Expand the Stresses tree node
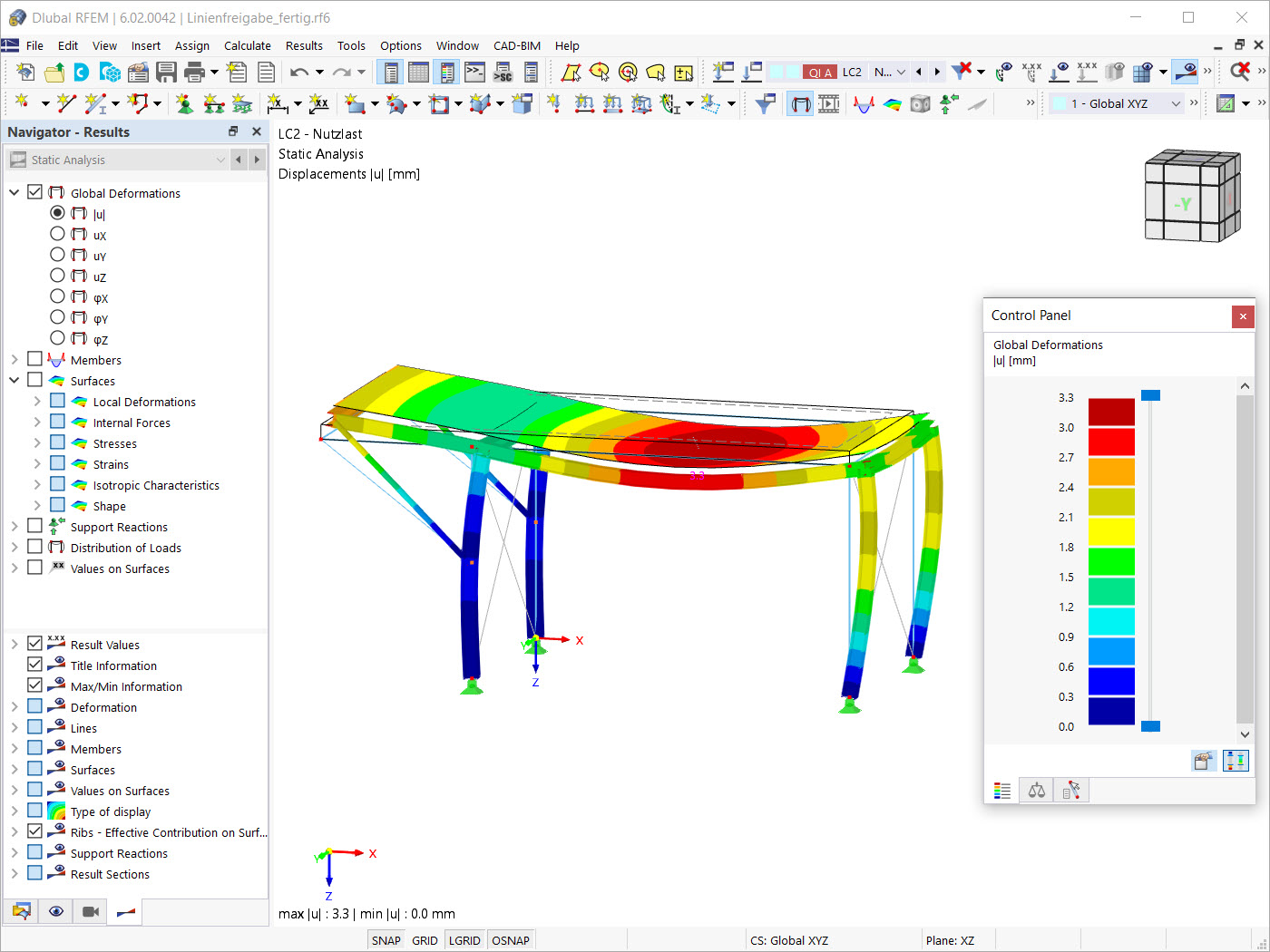This screenshot has height=952, width=1270. 37,443
